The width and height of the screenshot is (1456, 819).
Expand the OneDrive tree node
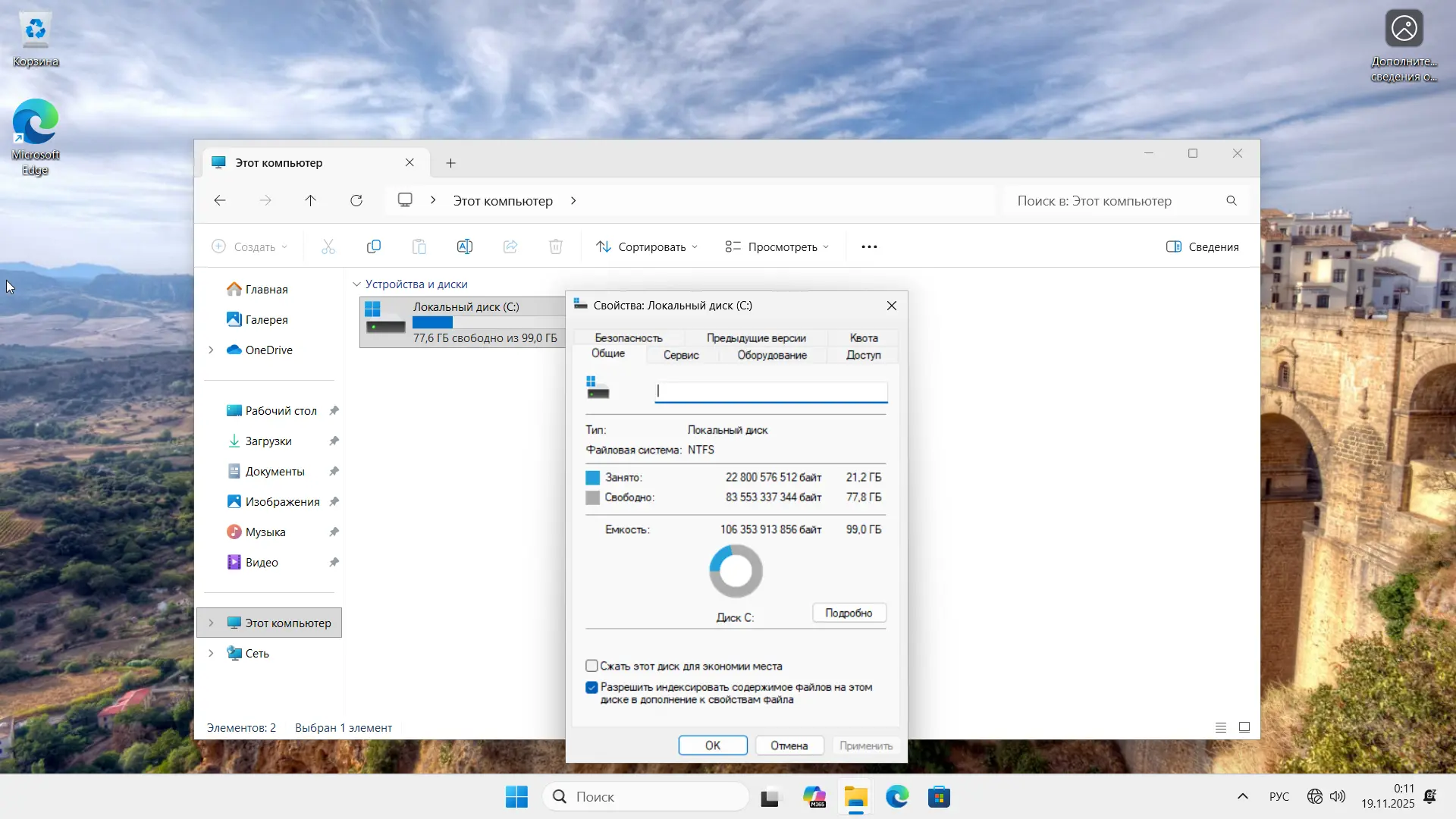coord(211,350)
